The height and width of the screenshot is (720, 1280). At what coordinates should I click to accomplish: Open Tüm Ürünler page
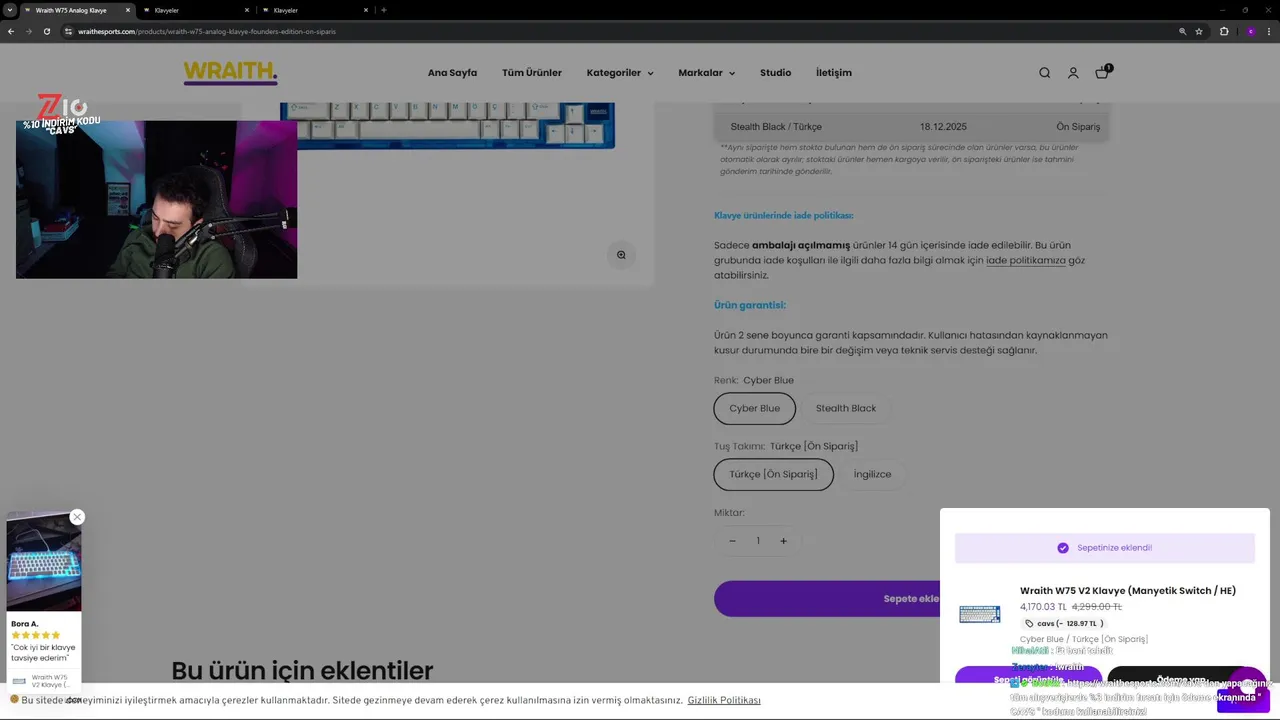click(532, 73)
